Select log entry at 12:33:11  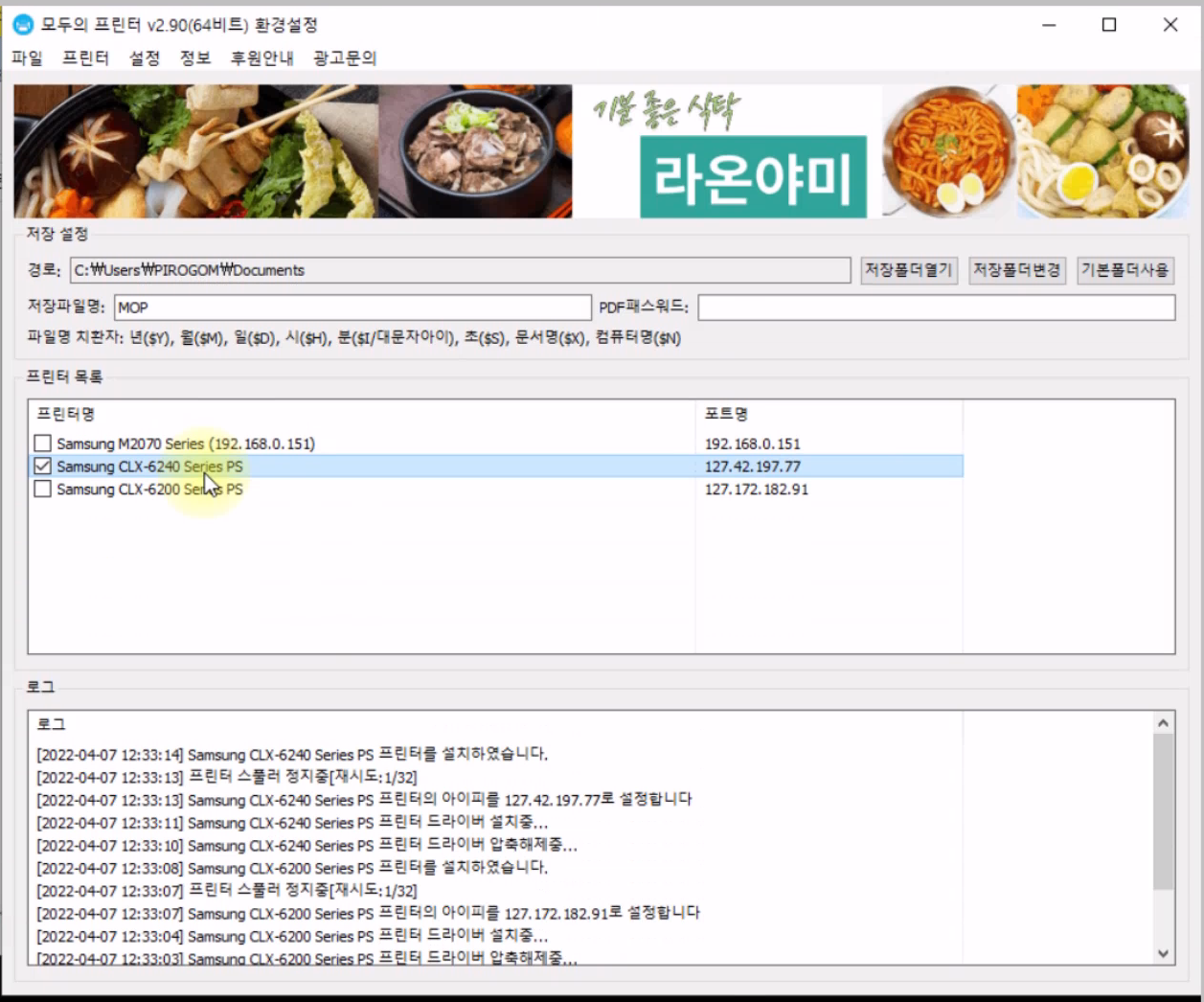[x=292, y=823]
